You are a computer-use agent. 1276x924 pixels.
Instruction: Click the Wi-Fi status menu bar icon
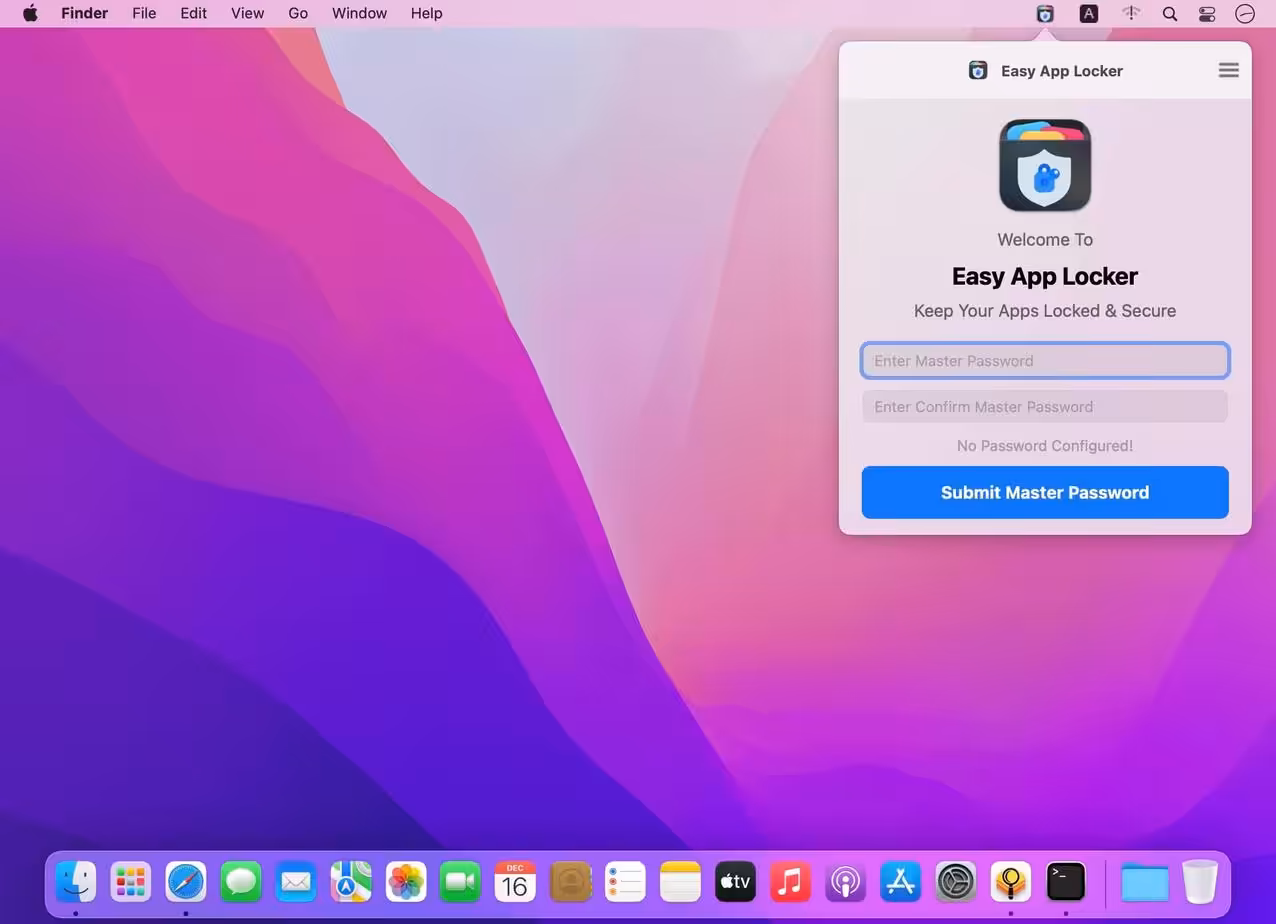1131,14
